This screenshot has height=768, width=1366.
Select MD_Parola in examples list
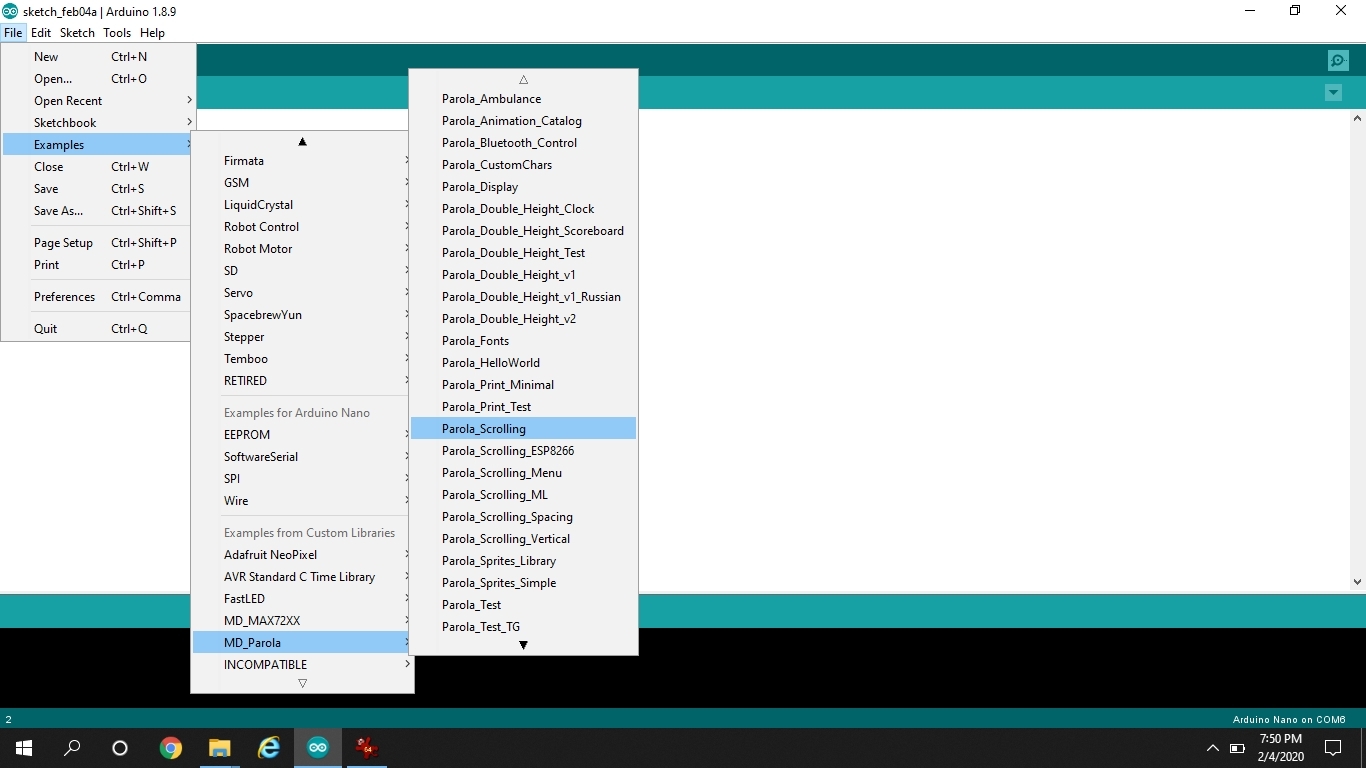pyautogui.click(x=302, y=643)
